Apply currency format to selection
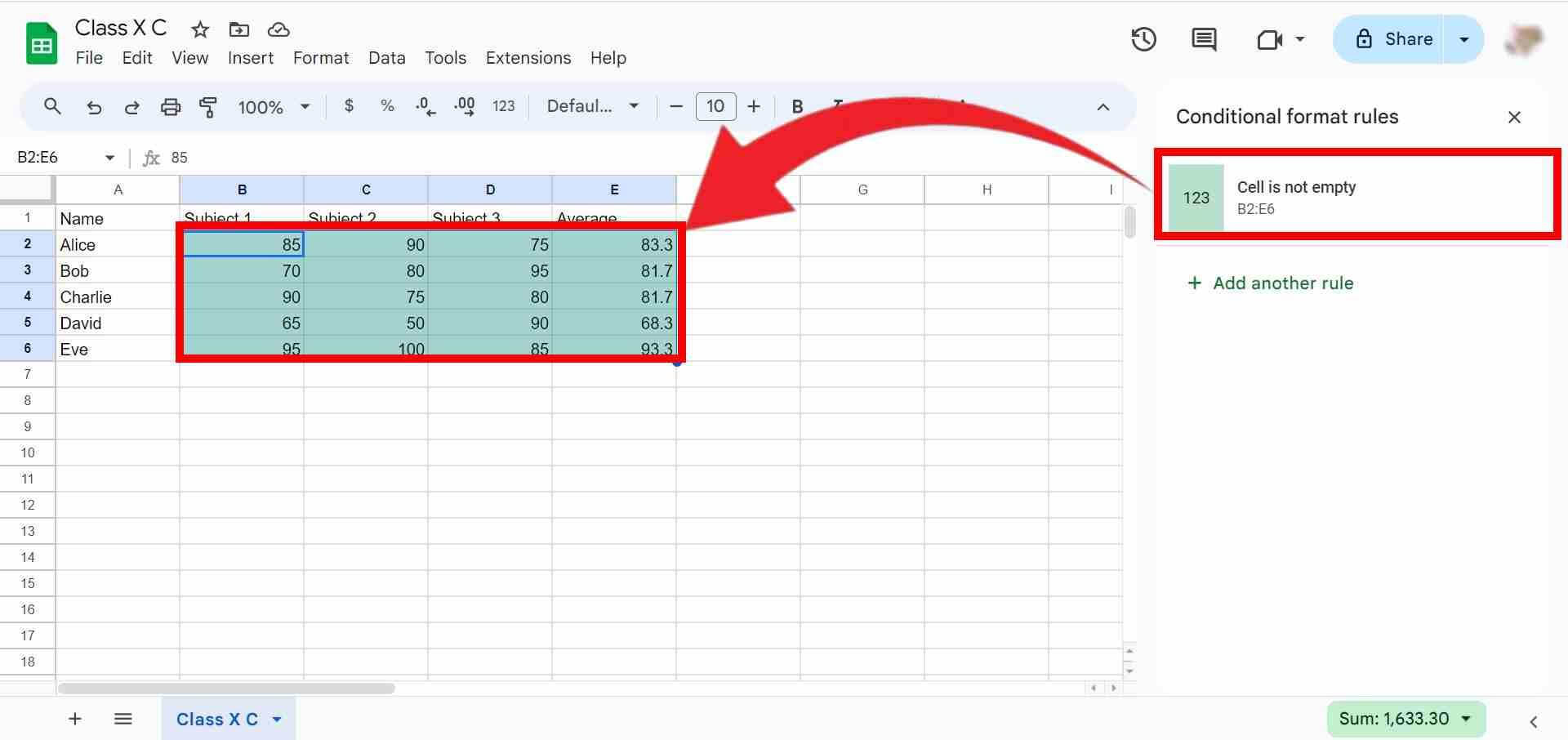This screenshot has width=1568, height=740. (349, 106)
